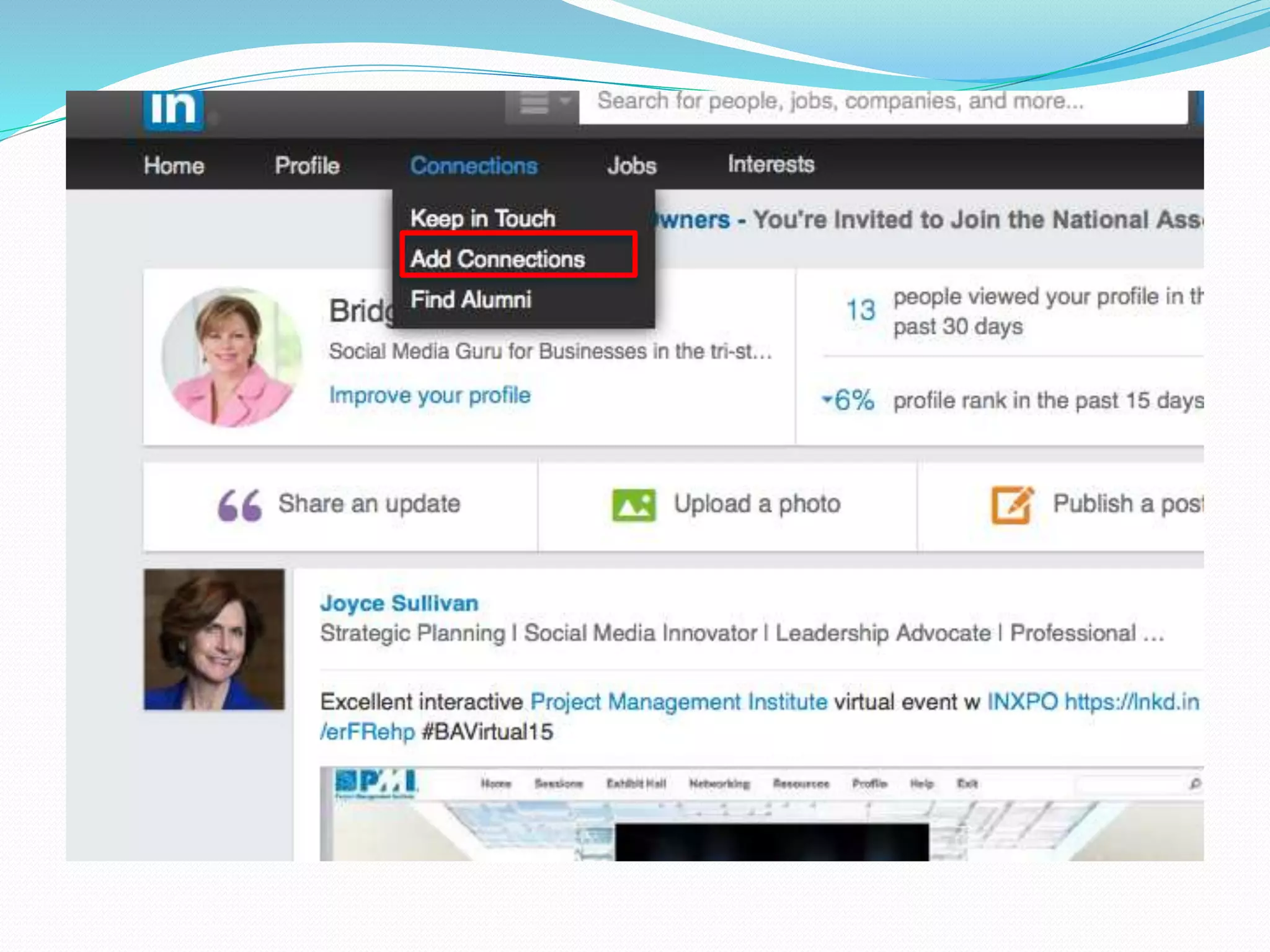Open the 13 profile viewers stat
Viewport: 1270px width, 952px height.
(861, 310)
